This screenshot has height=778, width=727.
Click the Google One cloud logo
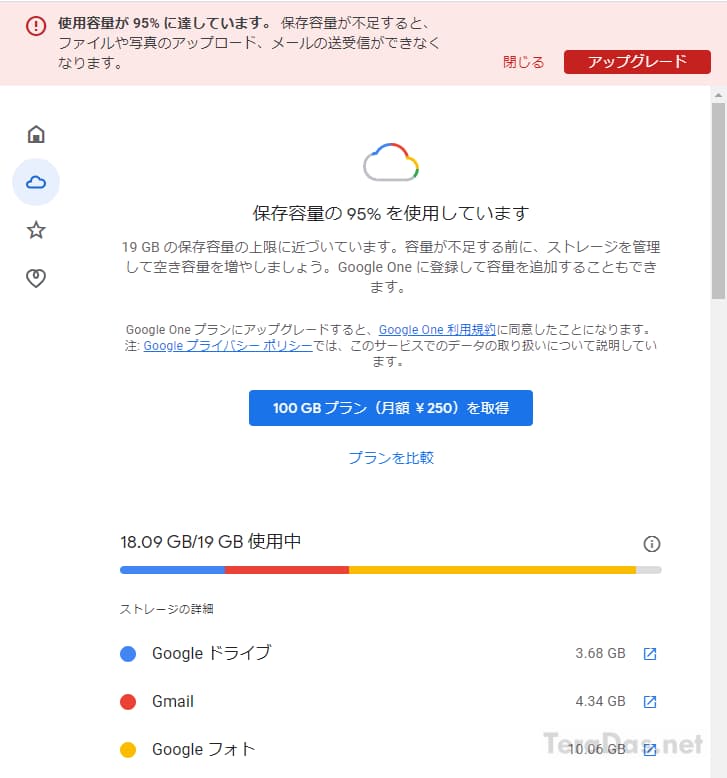pyautogui.click(x=391, y=162)
